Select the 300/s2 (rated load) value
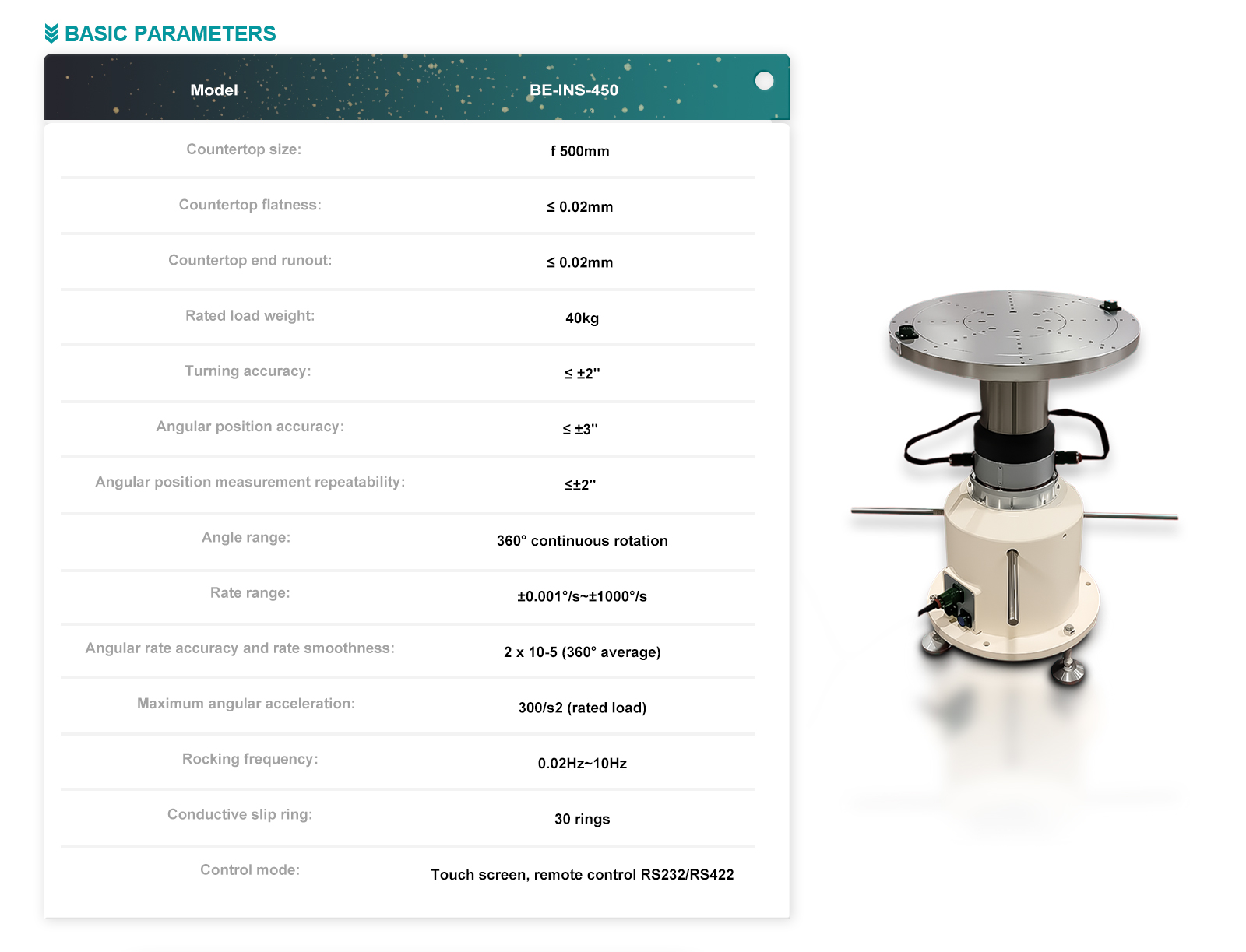Image resolution: width=1246 pixels, height=952 pixels. pyautogui.click(x=582, y=708)
